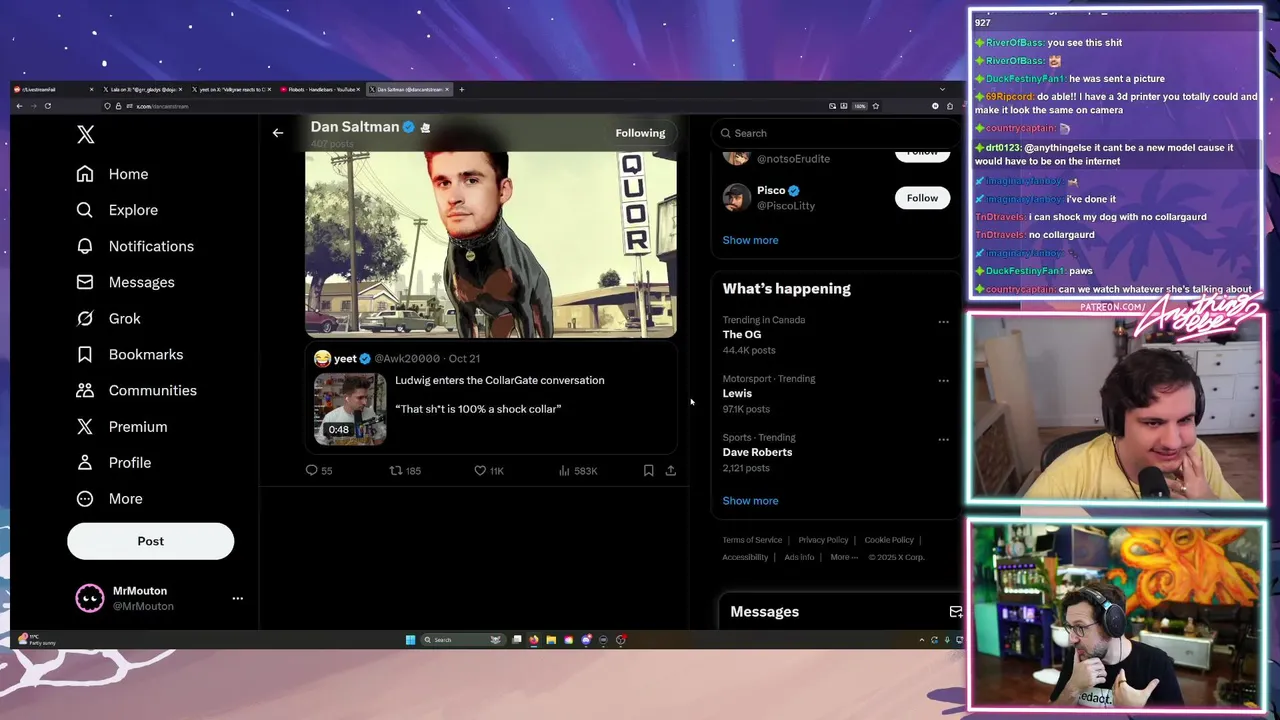The height and width of the screenshot is (720, 1280).
Task: Click Show more under What's happening
Action: (750, 501)
